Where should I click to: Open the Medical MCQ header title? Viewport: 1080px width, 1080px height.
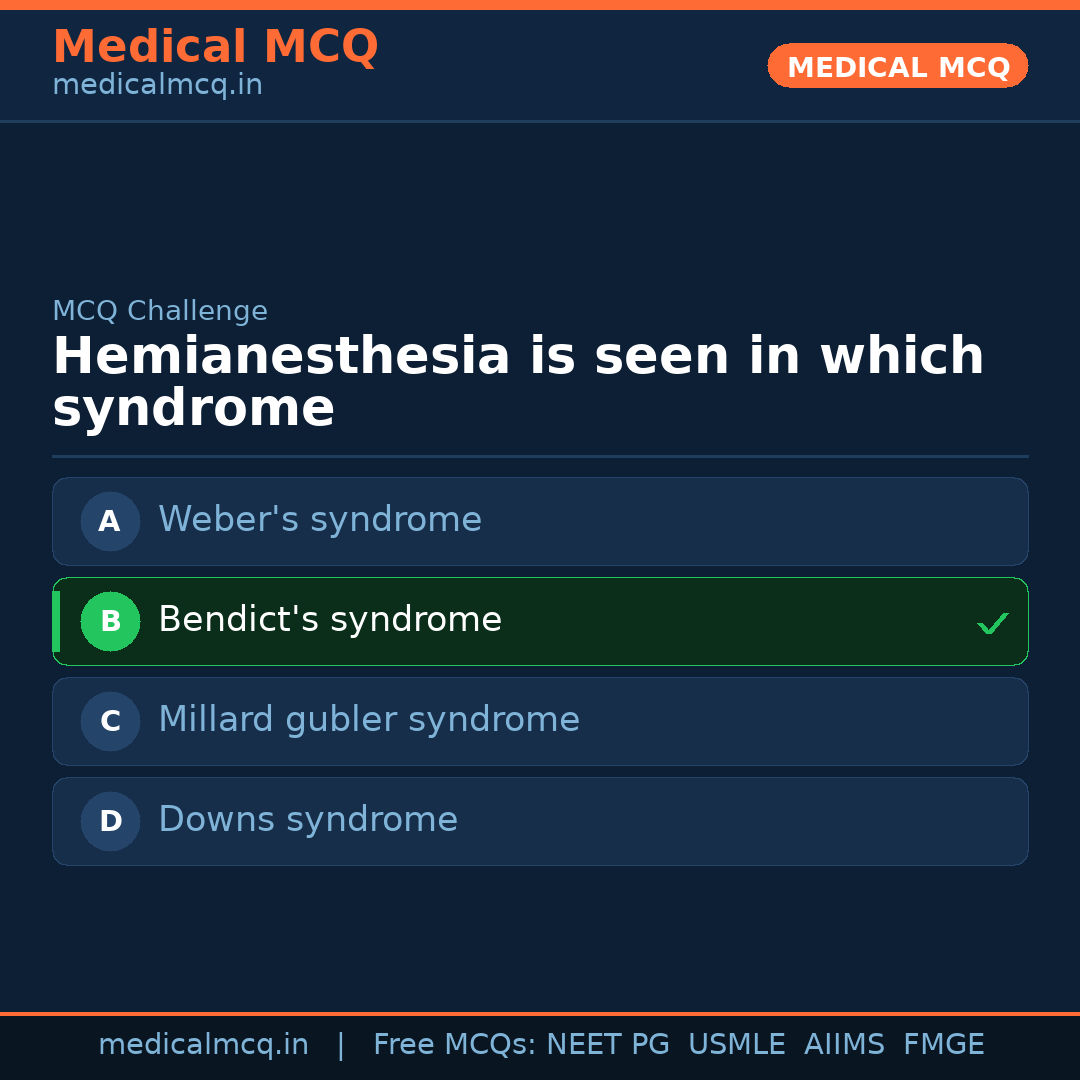click(x=215, y=46)
